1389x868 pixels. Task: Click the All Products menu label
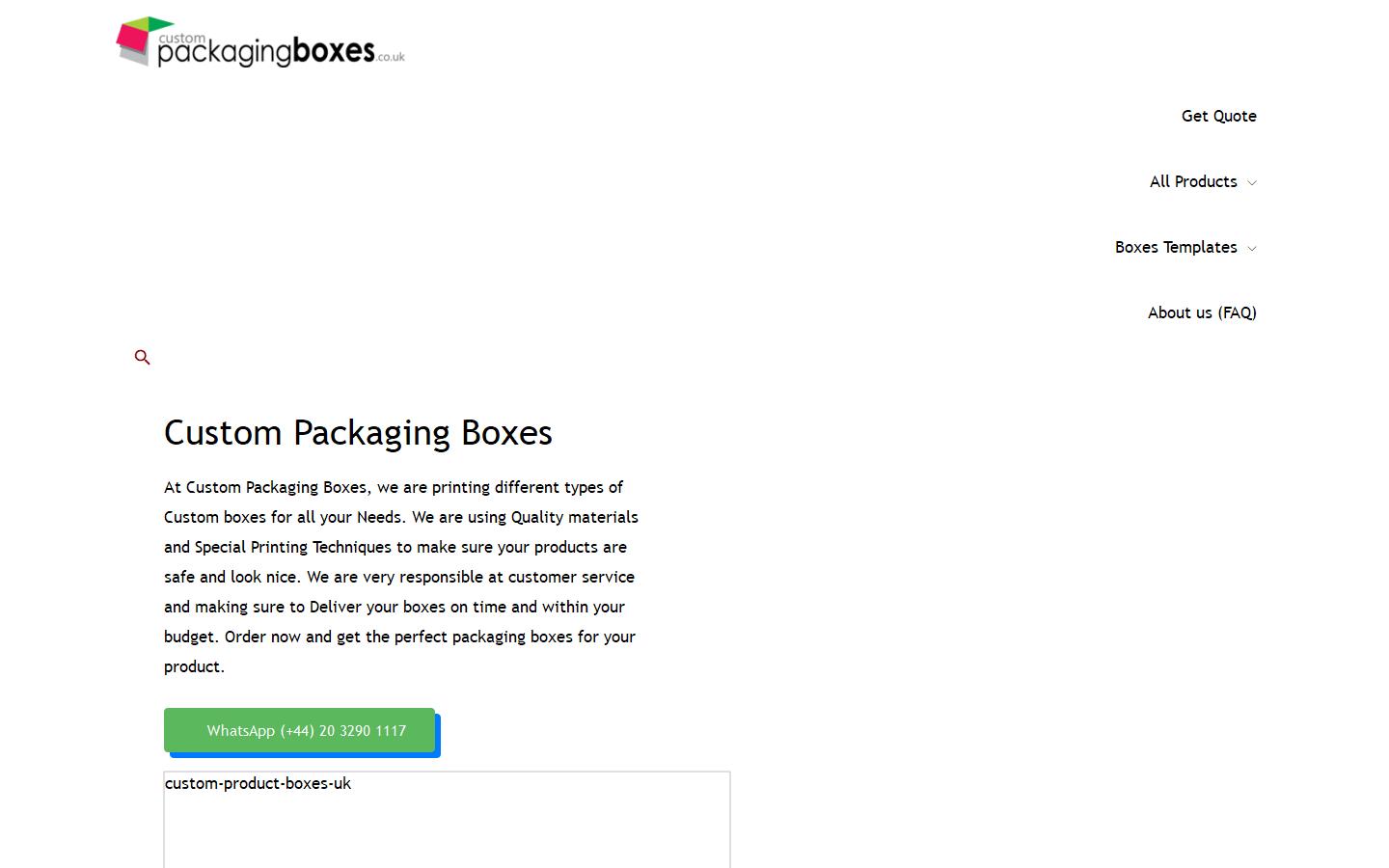(x=1193, y=181)
